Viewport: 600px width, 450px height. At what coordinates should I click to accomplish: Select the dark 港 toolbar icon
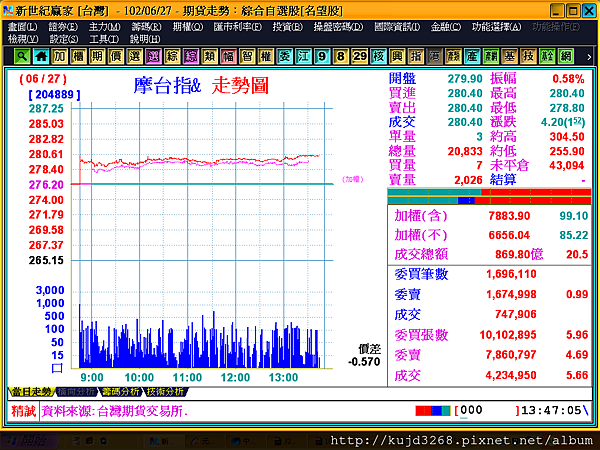(435, 56)
